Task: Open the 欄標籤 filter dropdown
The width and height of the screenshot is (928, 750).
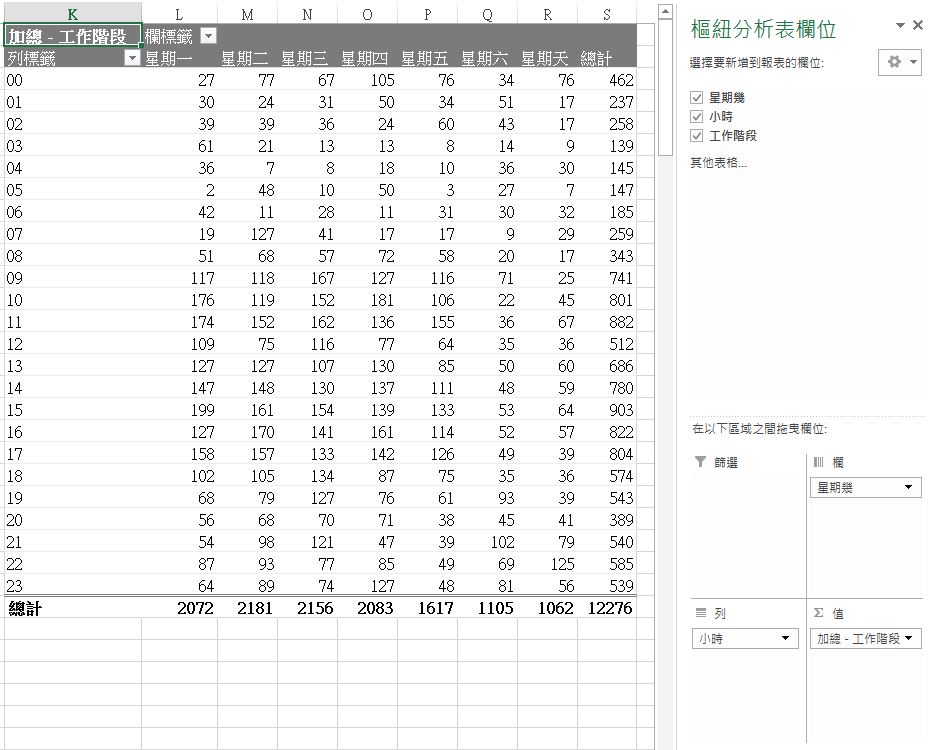Action: coord(208,37)
